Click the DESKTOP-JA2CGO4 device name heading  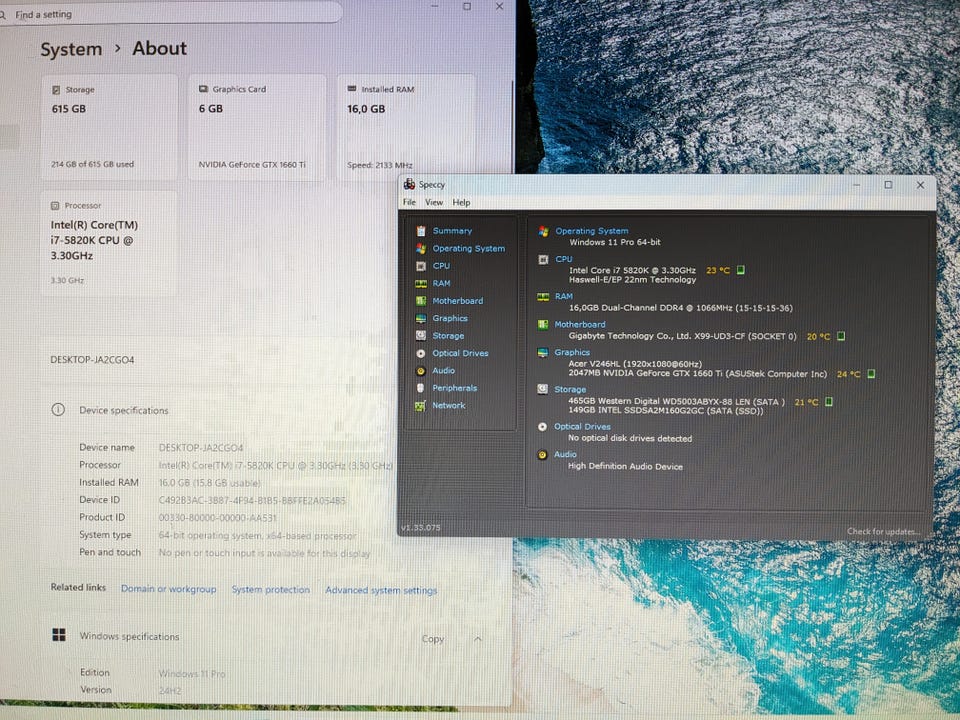coord(92,360)
